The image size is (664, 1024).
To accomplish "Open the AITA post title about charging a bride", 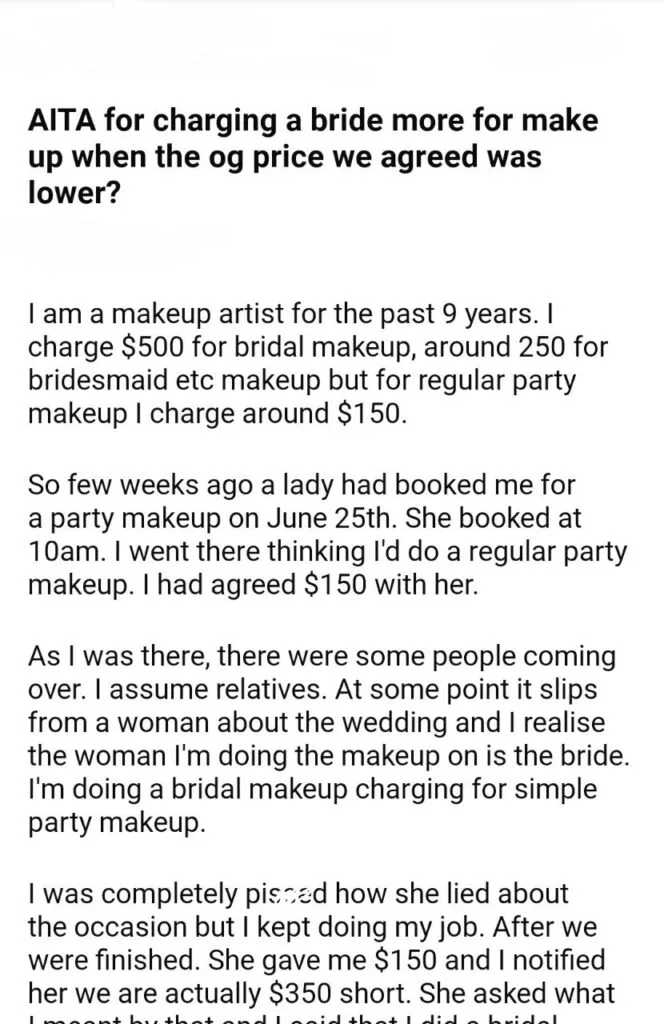I will tap(313, 157).
